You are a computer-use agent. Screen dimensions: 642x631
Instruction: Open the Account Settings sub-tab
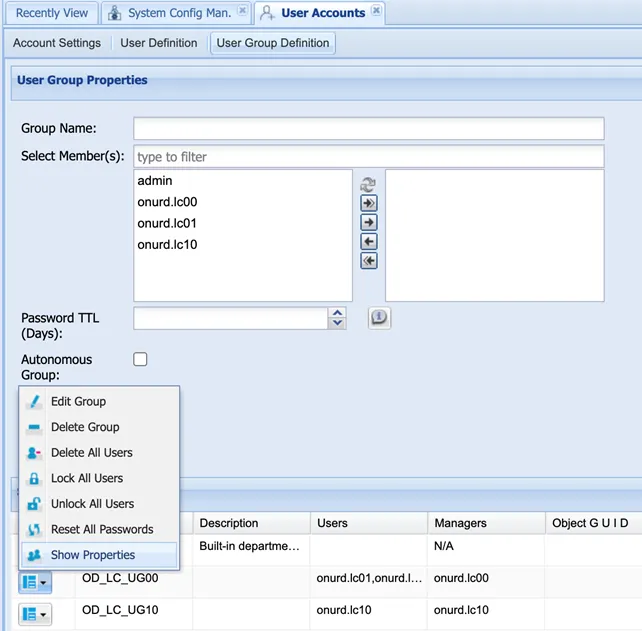coord(57,43)
